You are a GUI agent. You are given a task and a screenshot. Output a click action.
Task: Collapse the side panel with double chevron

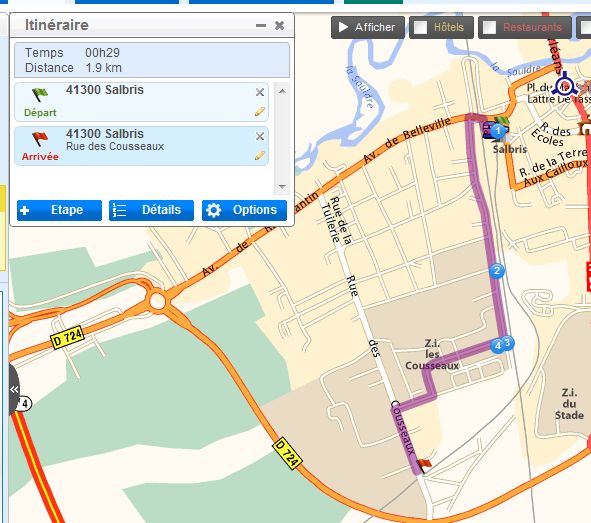14,389
